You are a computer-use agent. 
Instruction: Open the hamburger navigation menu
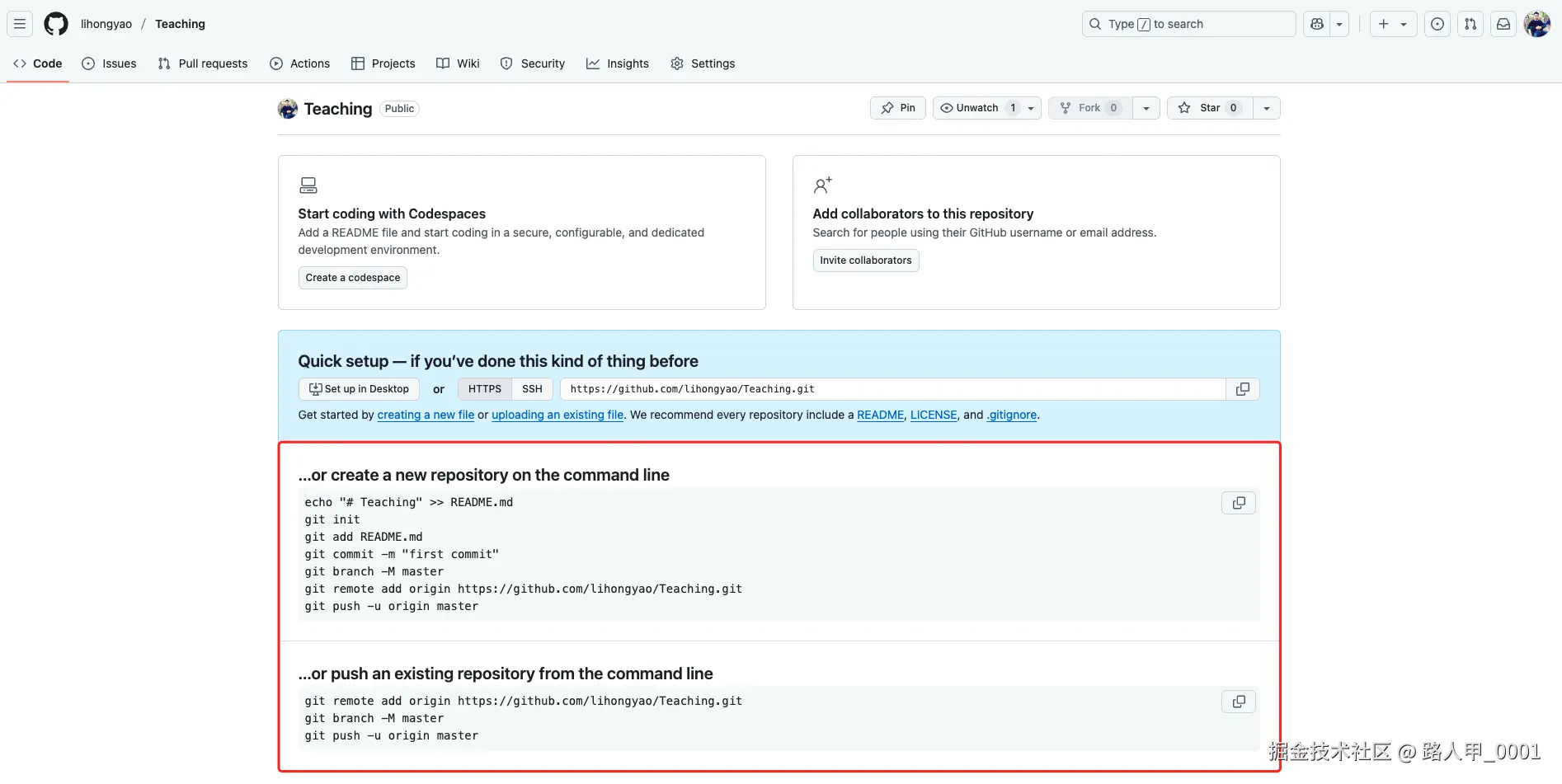click(x=20, y=24)
